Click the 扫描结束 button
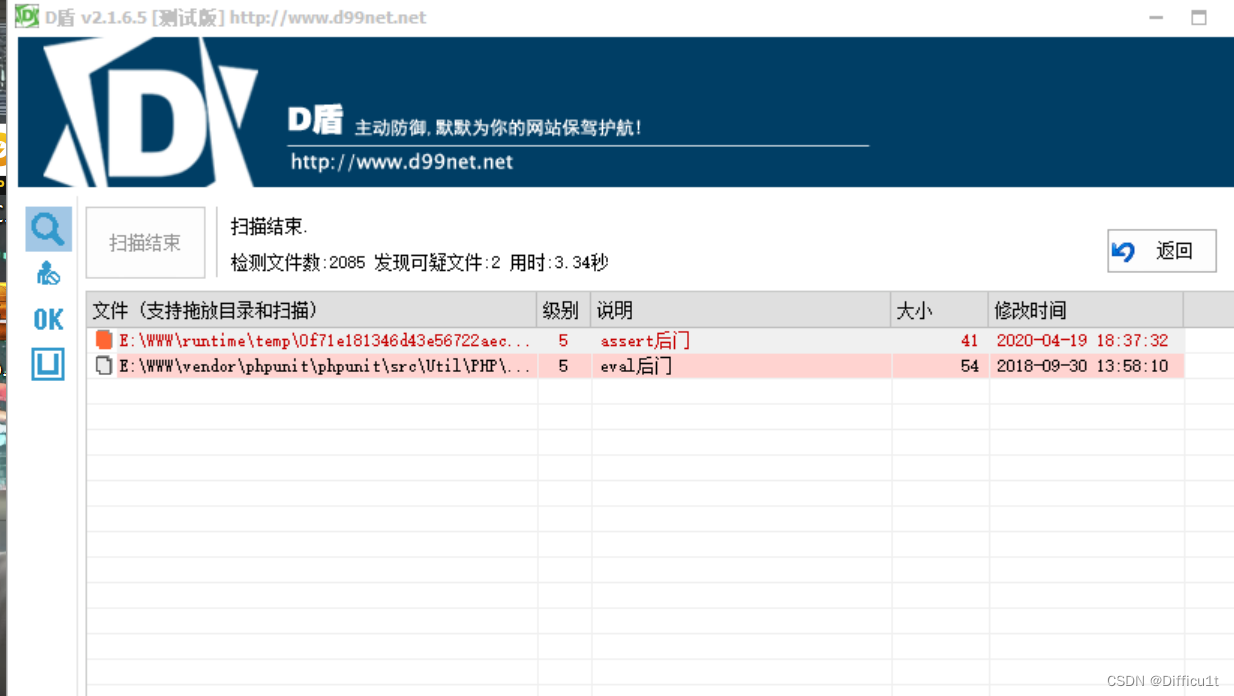This screenshot has width=1234, height=696. tap(145, 242)
